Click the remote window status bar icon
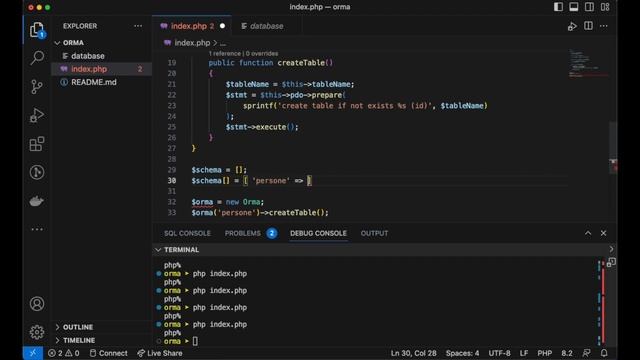 pos(33,353)
